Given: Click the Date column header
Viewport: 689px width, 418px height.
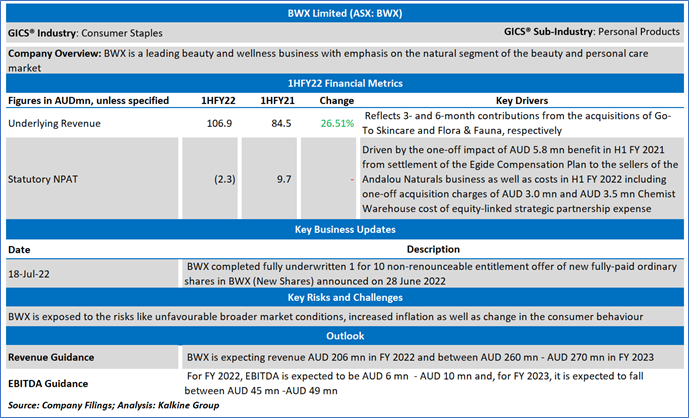Looking at the screenshot, I should pos(19,250).
